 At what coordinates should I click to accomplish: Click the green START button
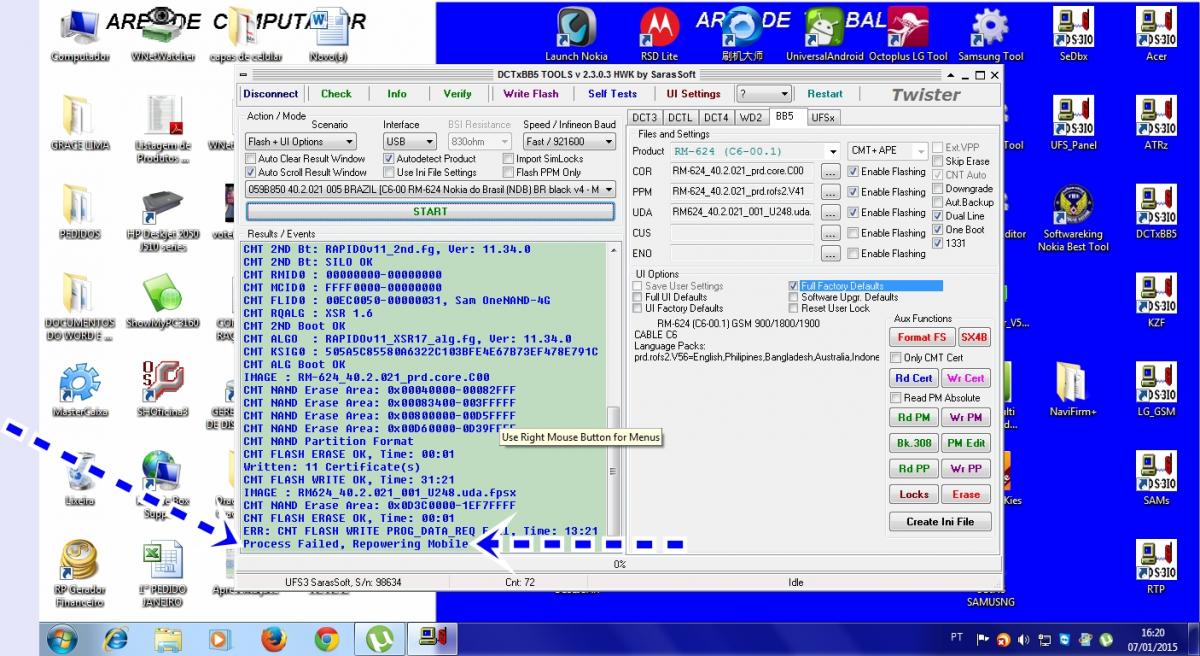click(430, 212)
